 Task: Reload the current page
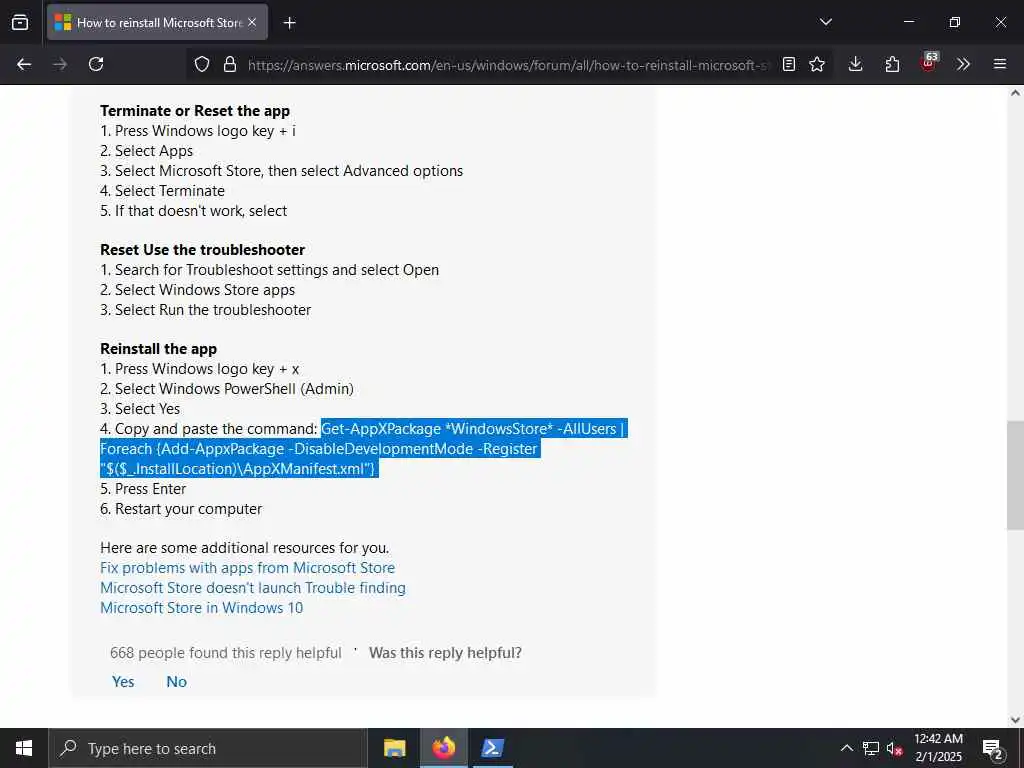(96, 64)
